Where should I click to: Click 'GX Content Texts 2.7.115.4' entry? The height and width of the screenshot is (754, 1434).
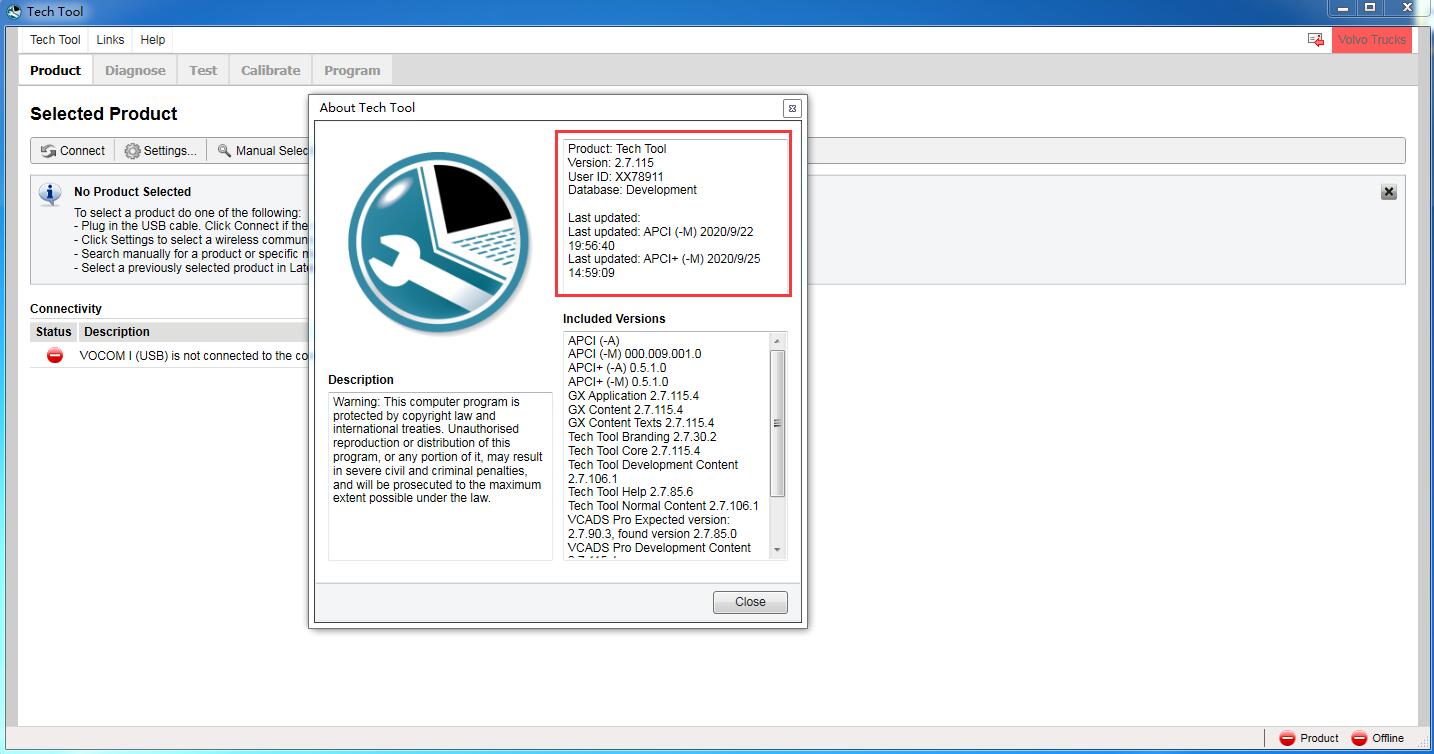pos(641,423)
